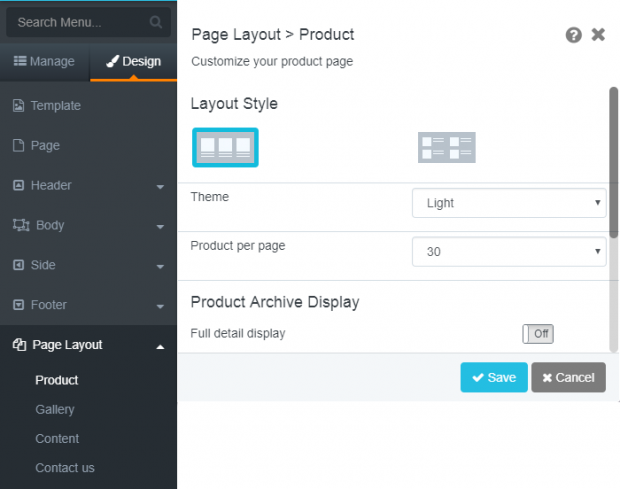Select the three-column grid layout style
620x489 pixels.
click(225, 147)
